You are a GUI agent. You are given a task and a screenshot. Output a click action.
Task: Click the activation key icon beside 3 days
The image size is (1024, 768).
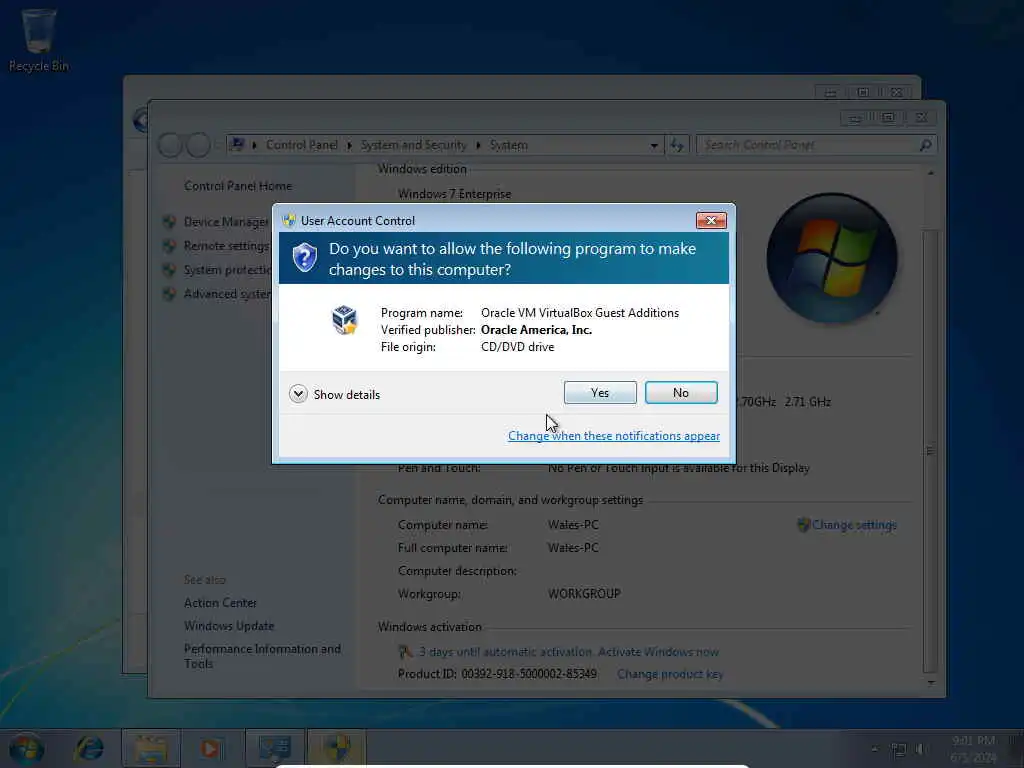406,652
